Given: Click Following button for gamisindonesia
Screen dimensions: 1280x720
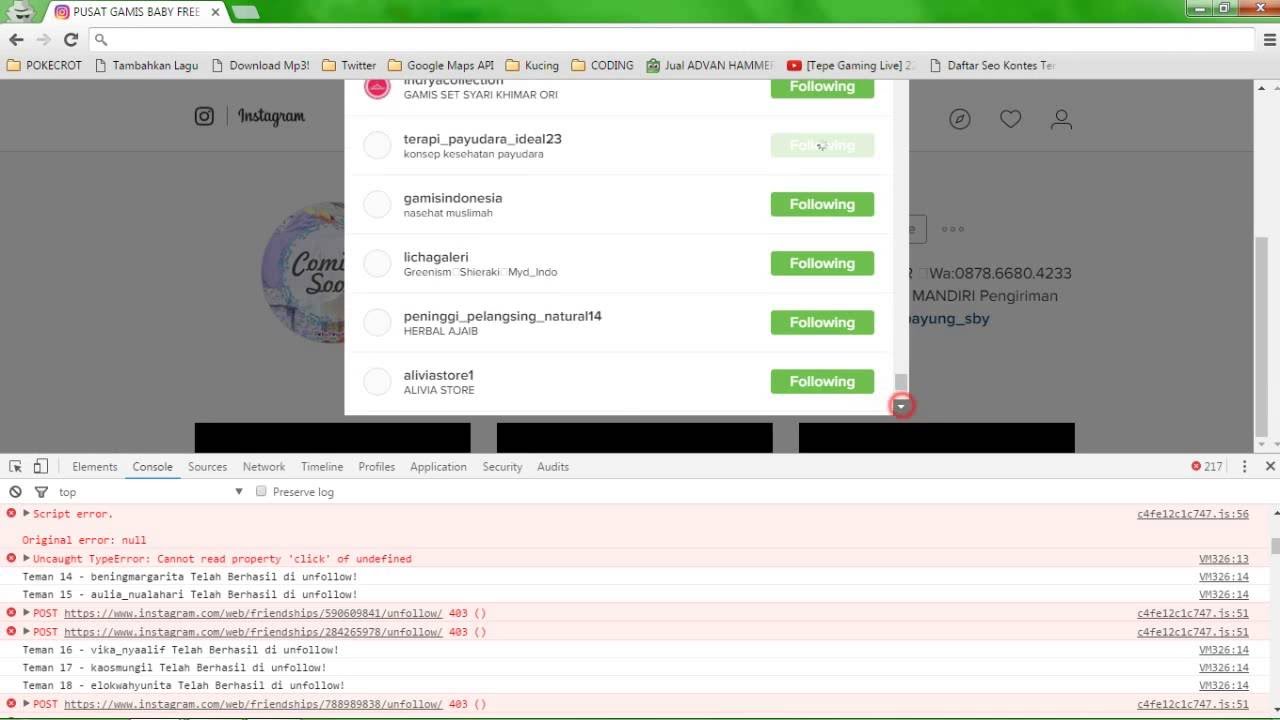Looking at the screenshot, I should click(822, 204).
